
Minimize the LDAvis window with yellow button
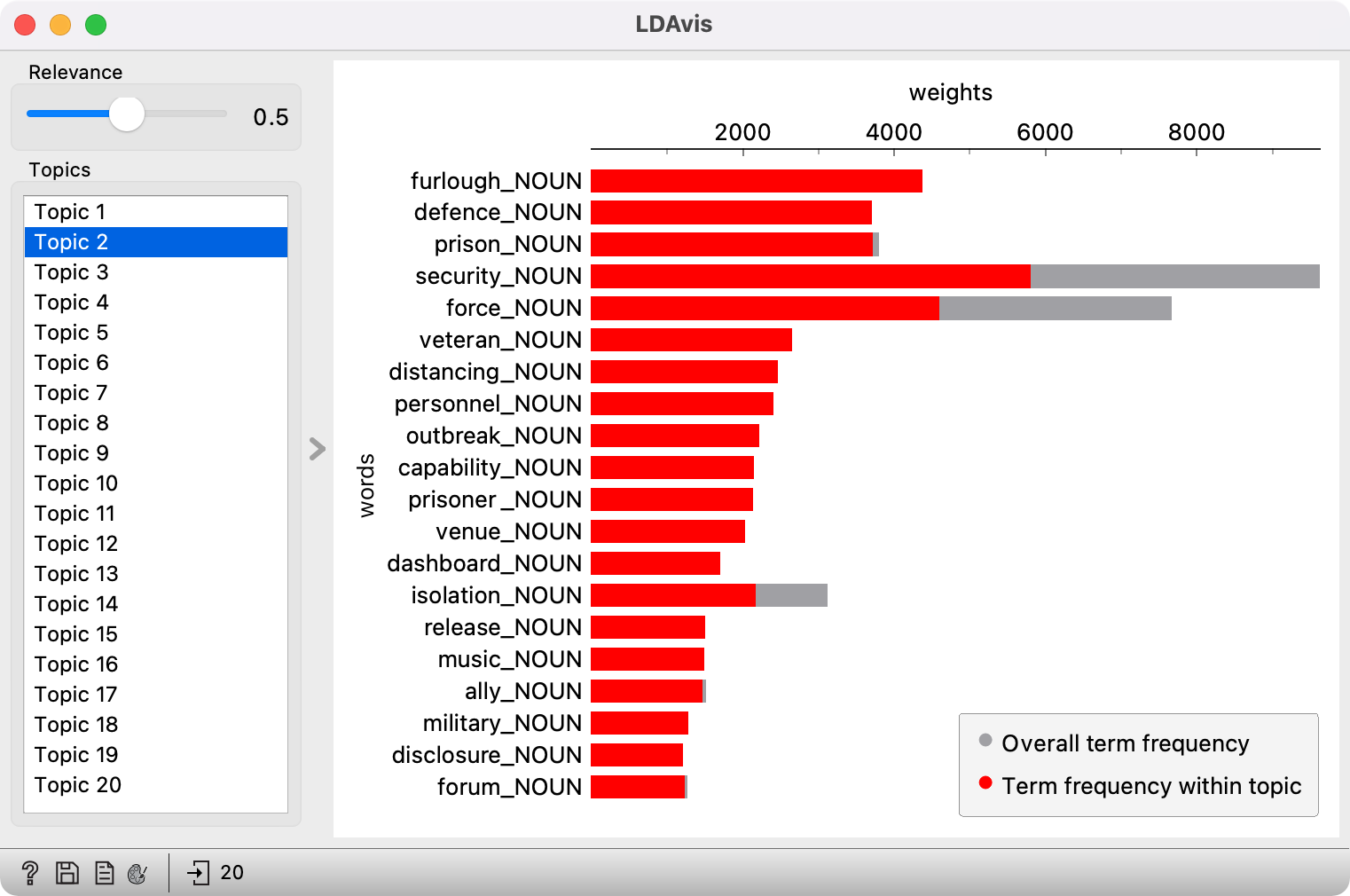[x=60, y=25]
